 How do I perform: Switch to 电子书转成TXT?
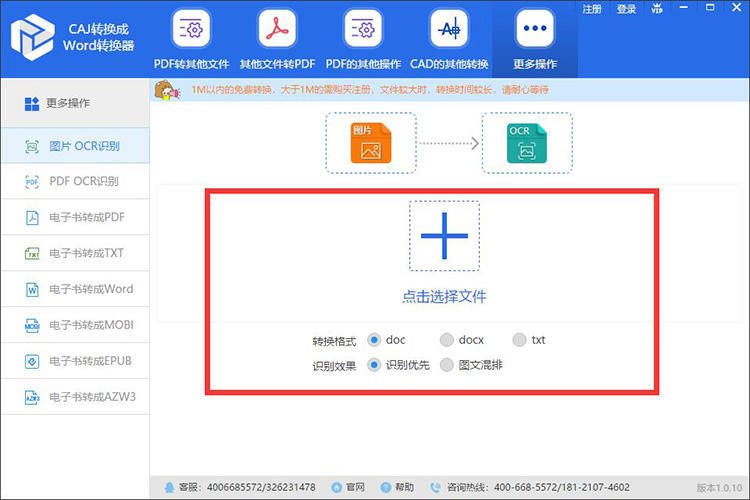pos(76,254)
